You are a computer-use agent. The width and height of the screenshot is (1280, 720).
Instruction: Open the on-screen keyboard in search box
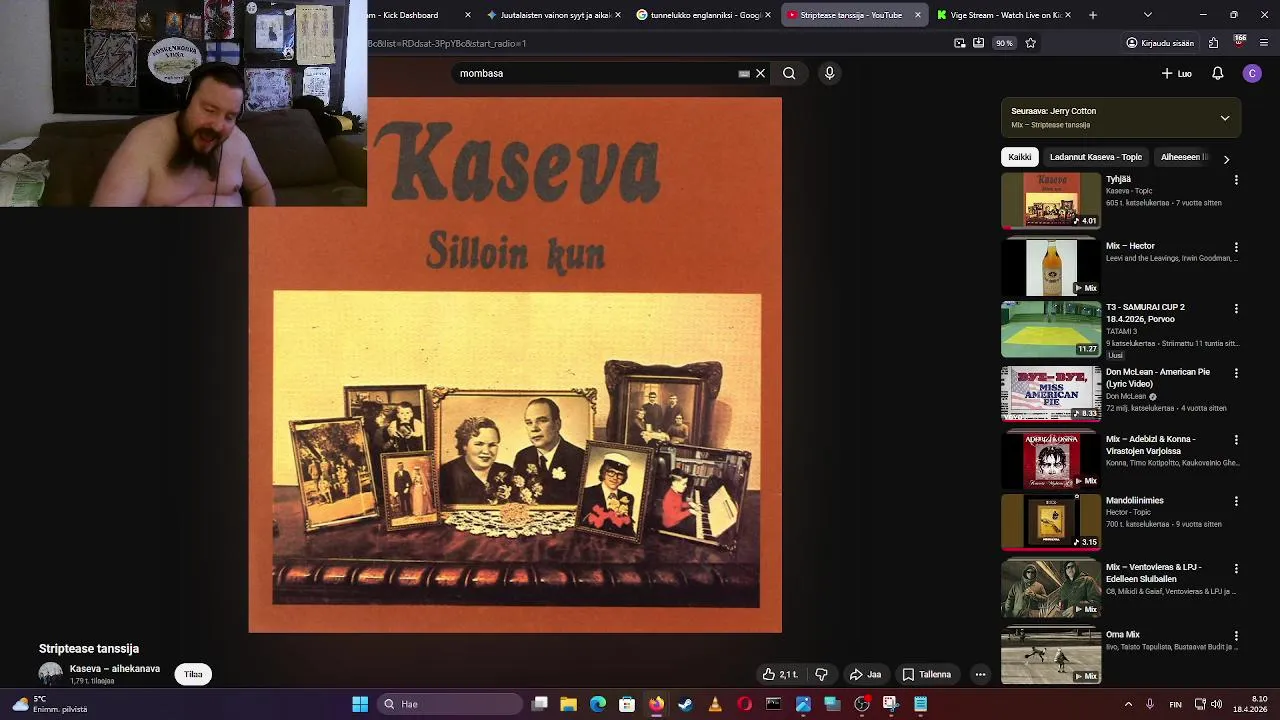click(744, 73)
